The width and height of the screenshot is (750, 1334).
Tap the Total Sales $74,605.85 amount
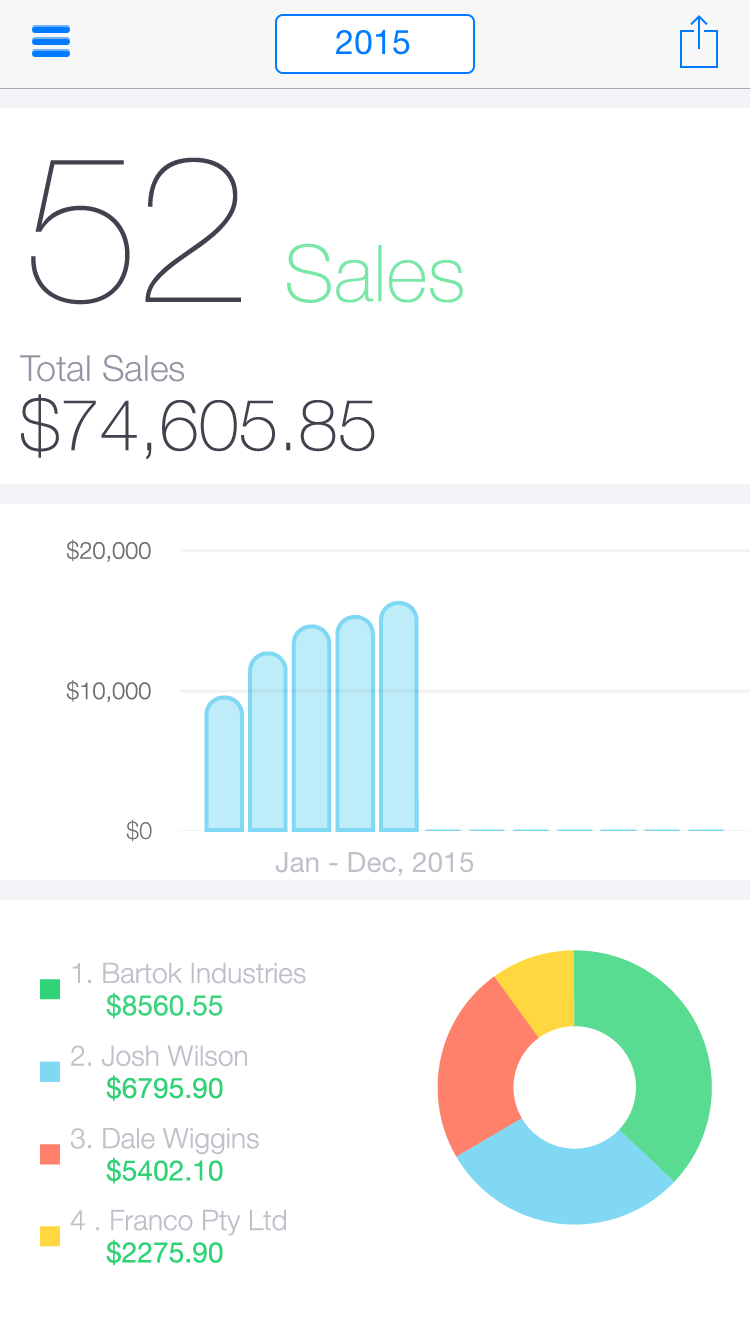click(x=198, y=426)
